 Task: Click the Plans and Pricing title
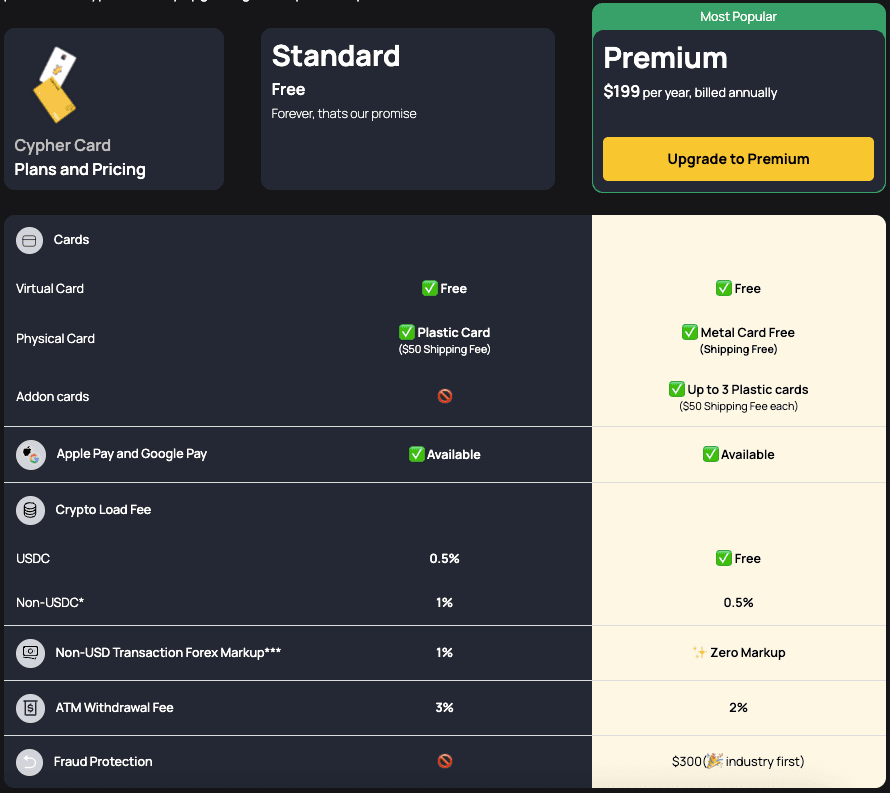(x=80, y=169)
